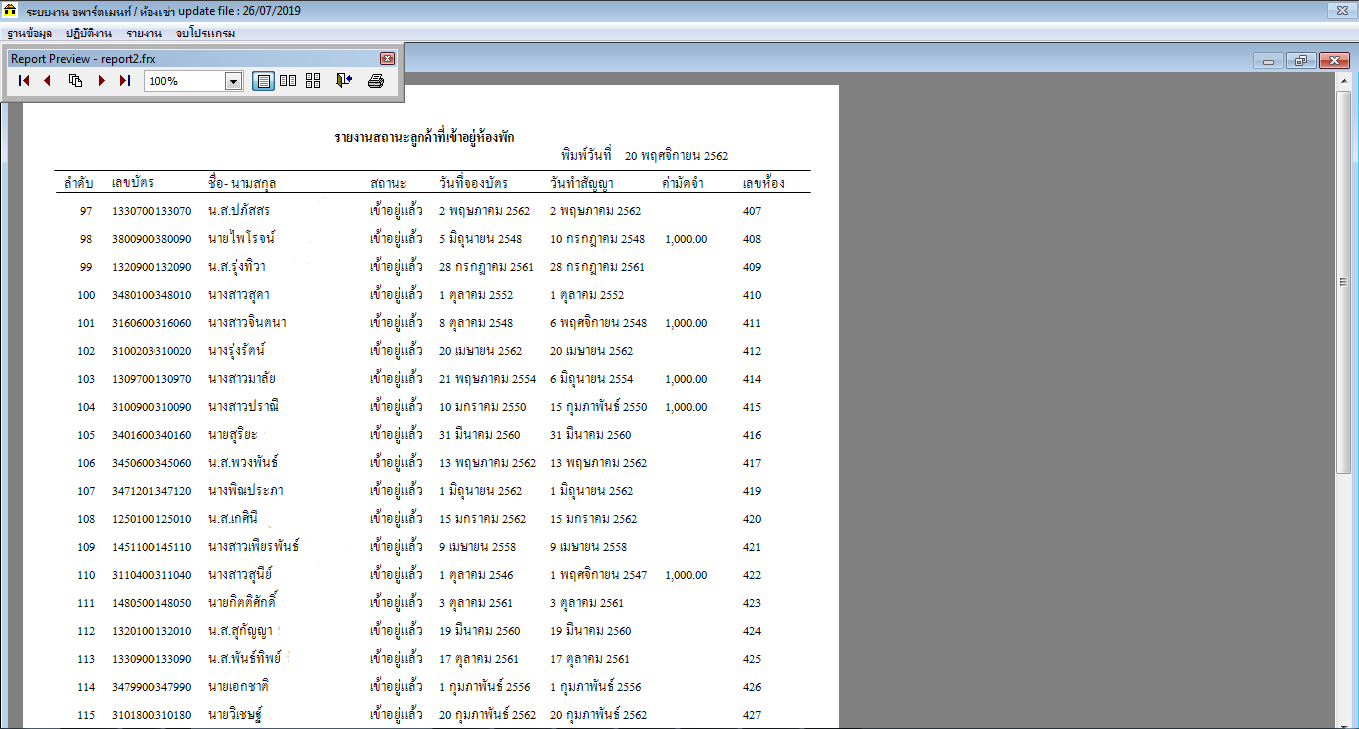Viewport: 1359px width, 729px height.
Task: Click the yellow house application icon
Action: 11,11
